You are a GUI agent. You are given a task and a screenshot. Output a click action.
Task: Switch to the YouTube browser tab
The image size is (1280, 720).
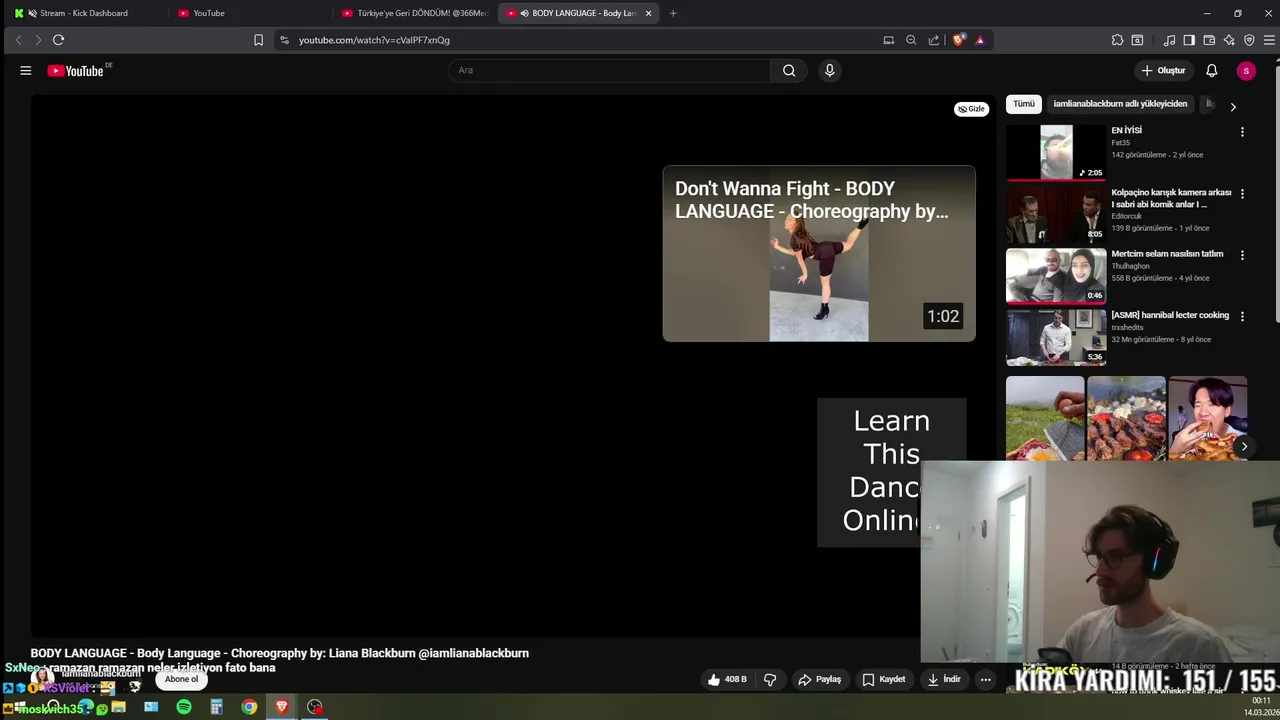(x=209, y=13)
